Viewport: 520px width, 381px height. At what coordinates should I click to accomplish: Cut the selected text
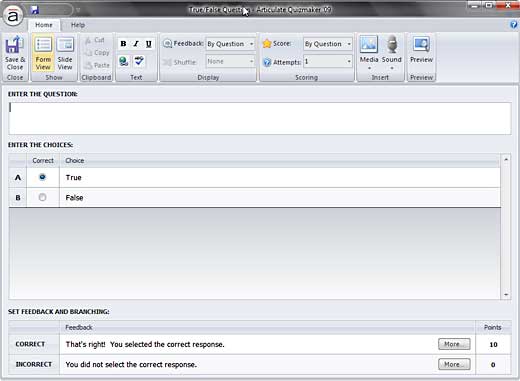pos(95,40)
